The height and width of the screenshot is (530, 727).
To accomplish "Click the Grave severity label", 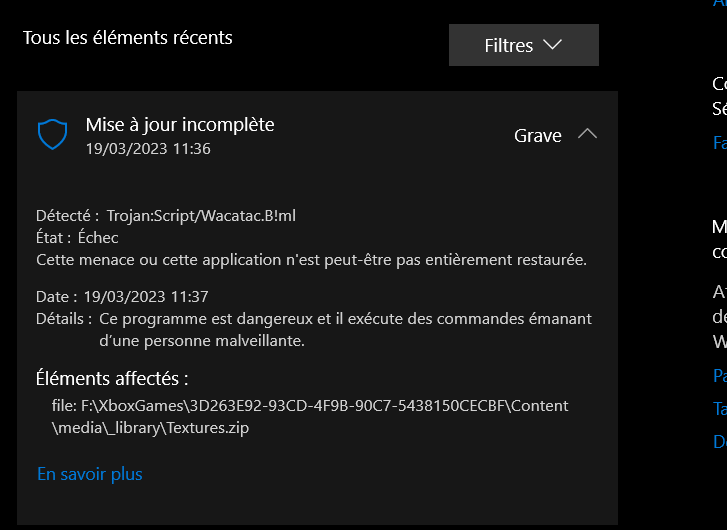I will (x=537, y=135).
